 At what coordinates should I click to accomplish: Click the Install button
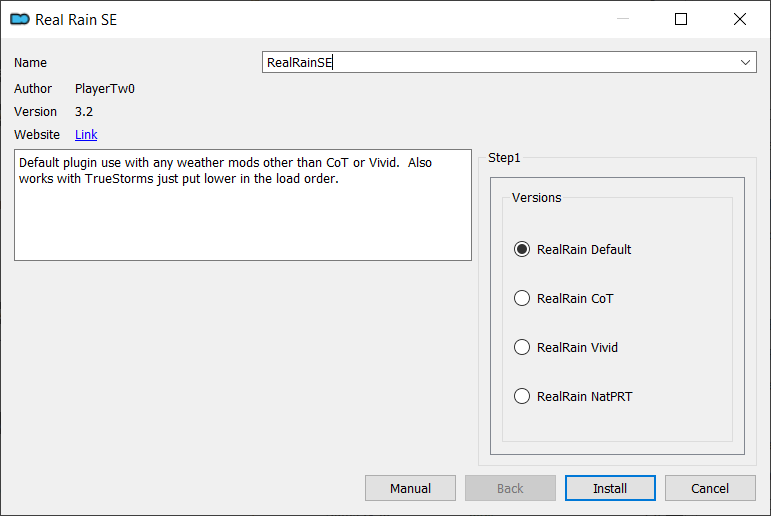pos(610,488)
